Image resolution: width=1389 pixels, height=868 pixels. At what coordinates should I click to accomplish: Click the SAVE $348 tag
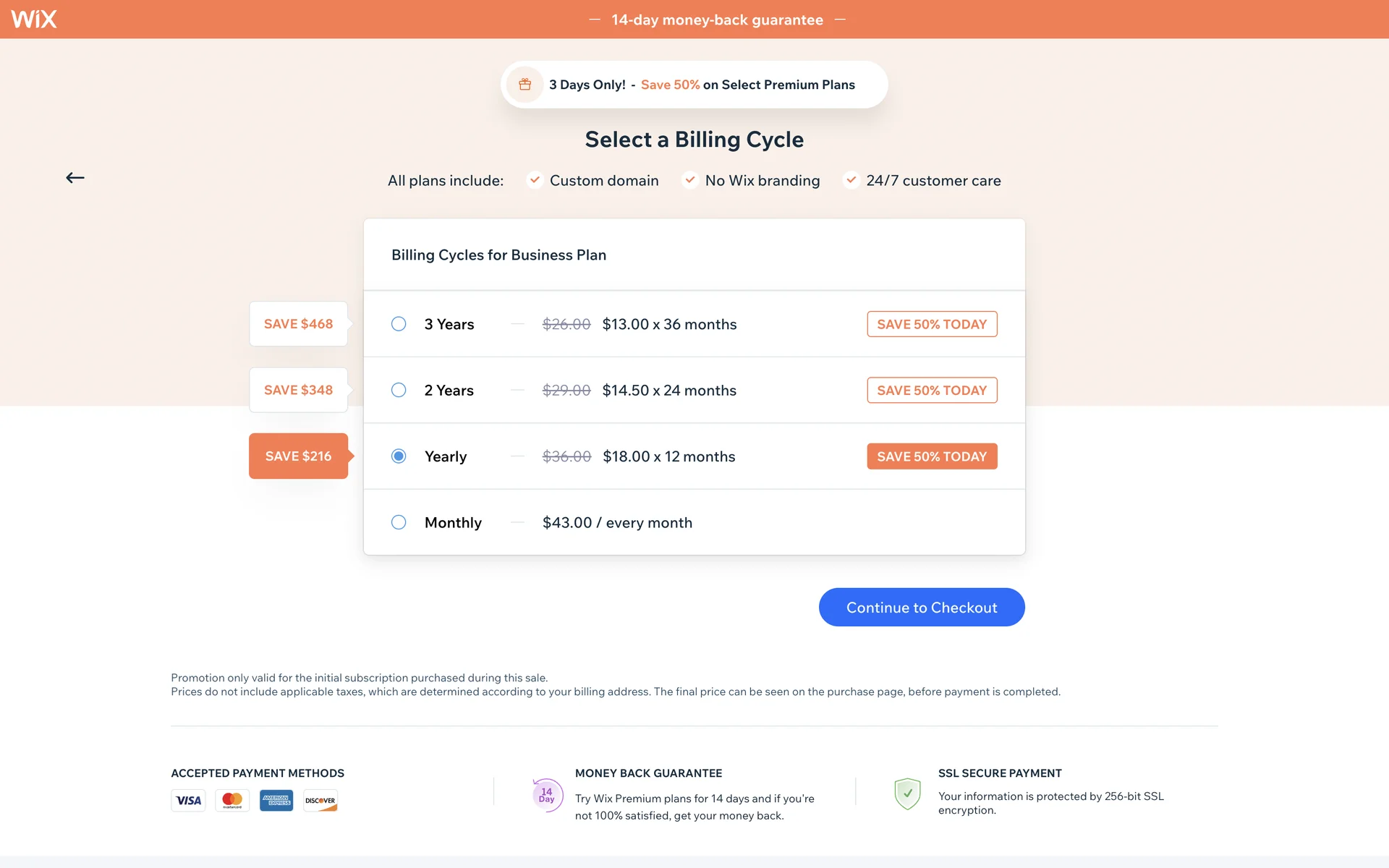point(298,390)
